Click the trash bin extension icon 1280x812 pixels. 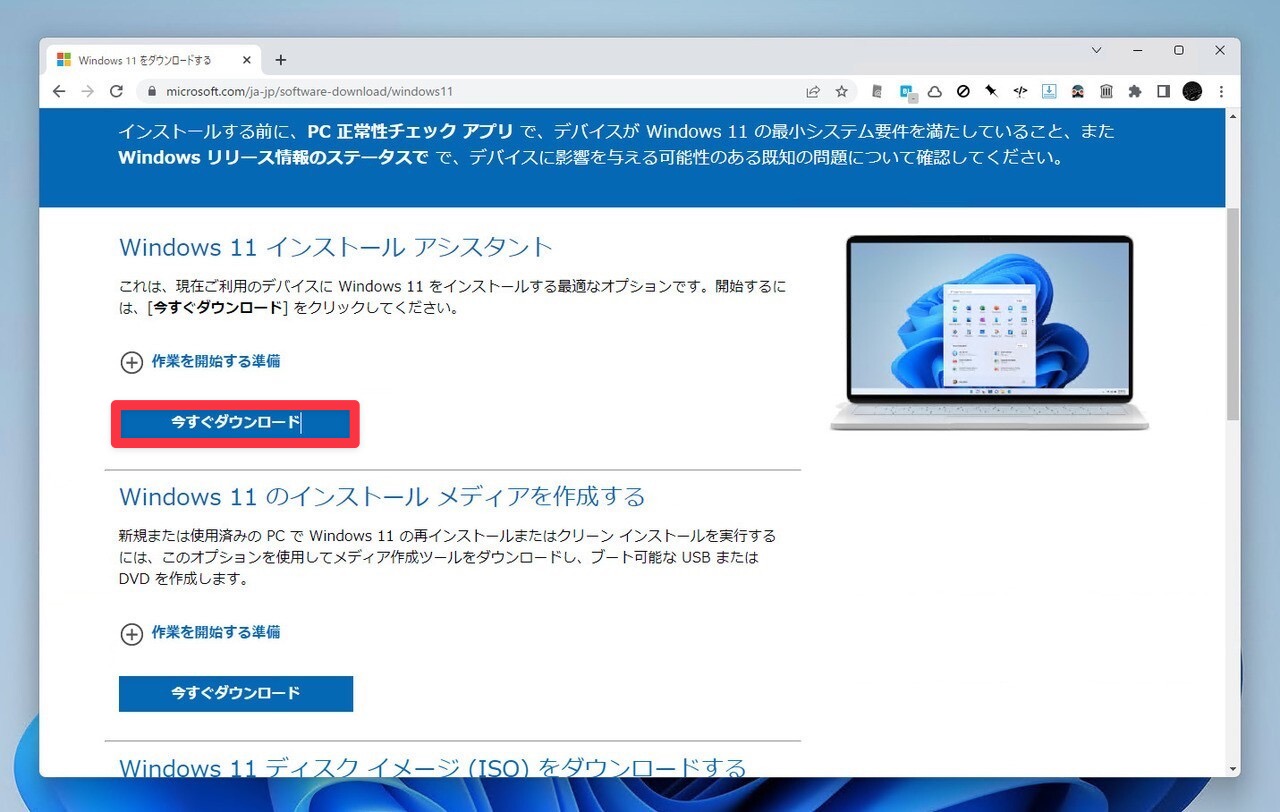[1106, 91]
